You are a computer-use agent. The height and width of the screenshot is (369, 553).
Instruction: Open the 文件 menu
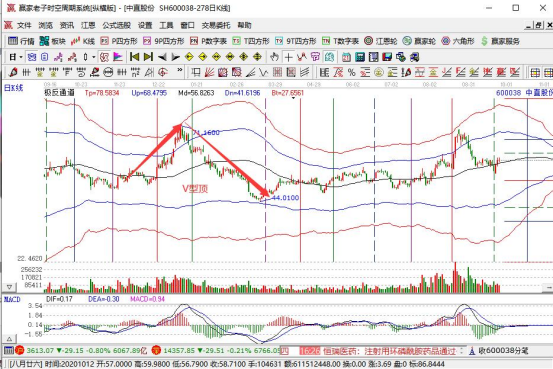click(24, 25)
